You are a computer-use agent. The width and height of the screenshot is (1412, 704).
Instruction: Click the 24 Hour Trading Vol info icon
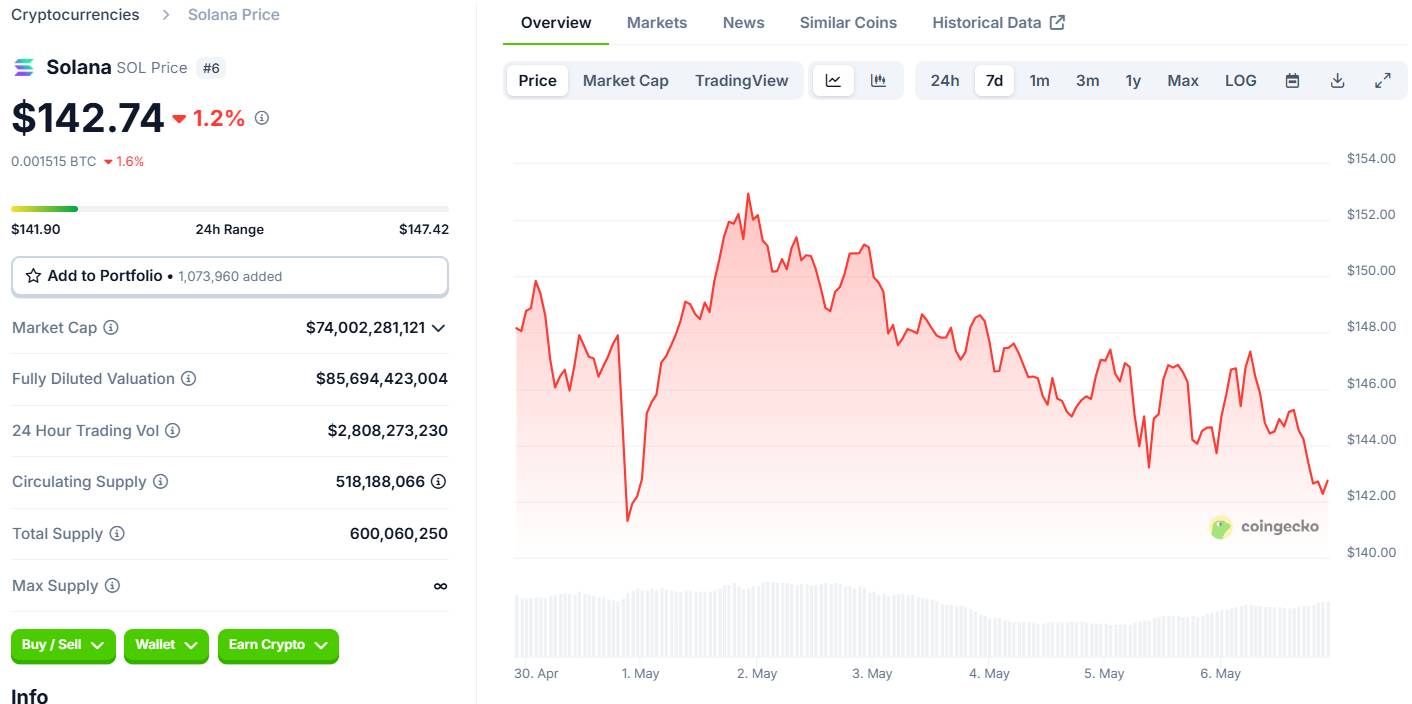coord(172,431)
